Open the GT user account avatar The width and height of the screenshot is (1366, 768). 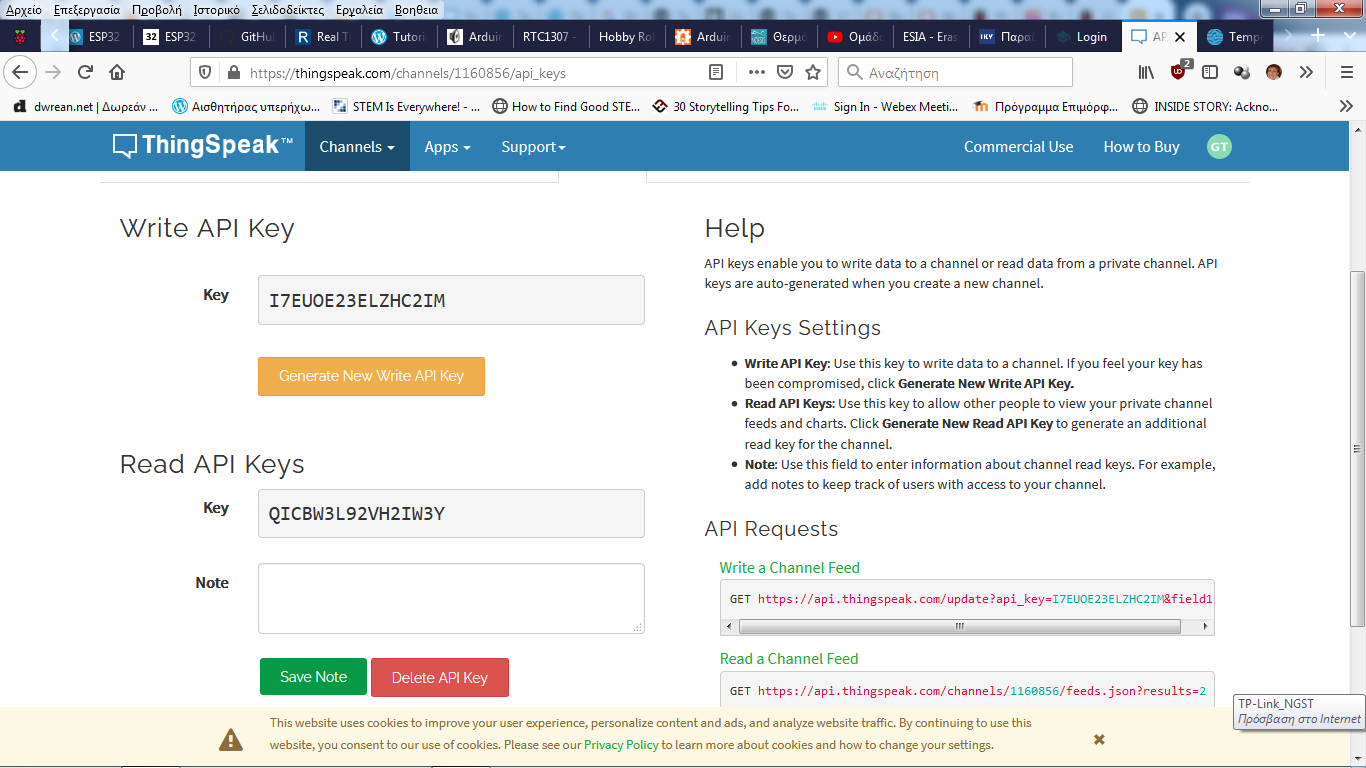click(x=1219, y=146)
